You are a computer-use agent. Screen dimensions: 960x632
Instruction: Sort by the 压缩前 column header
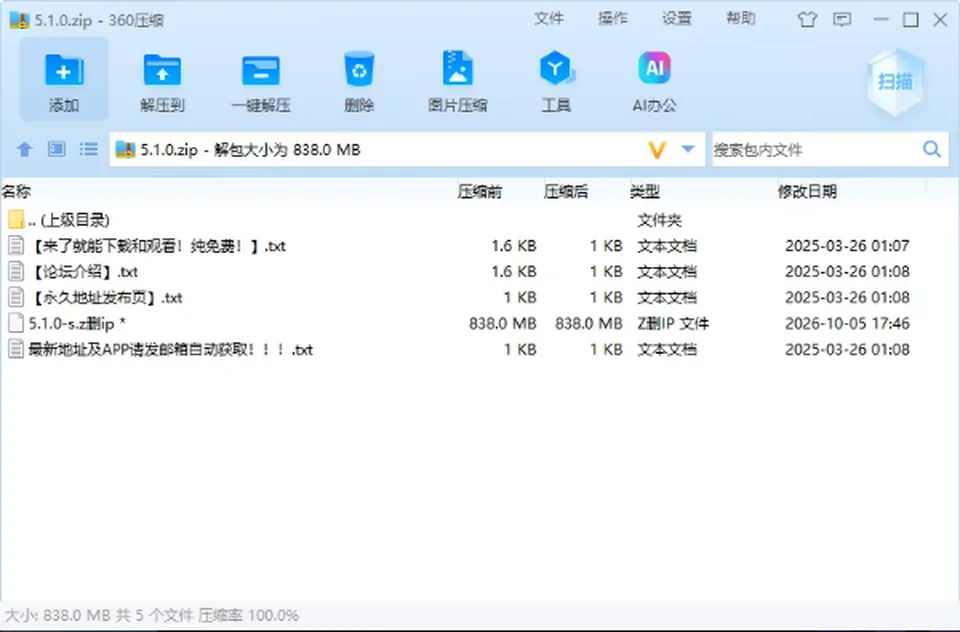(479, 192)
